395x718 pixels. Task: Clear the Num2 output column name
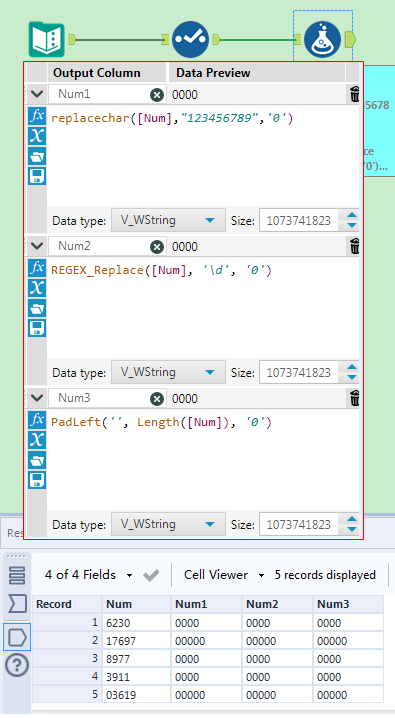157,247
